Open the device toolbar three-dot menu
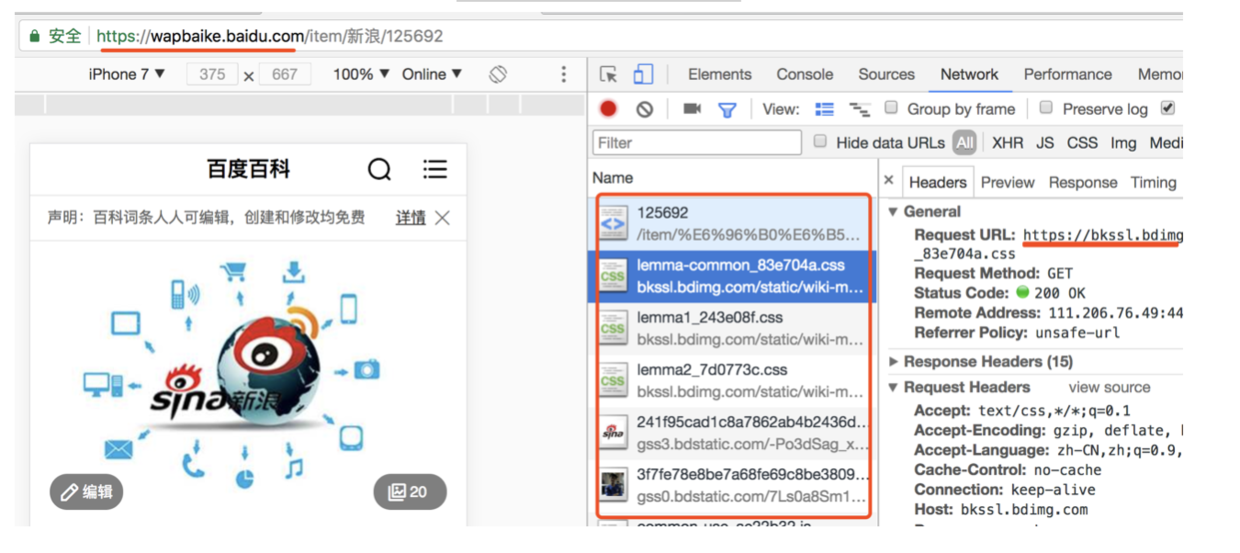The height and width of the screenshot is (553, 1240). click(x=563, y=74)
